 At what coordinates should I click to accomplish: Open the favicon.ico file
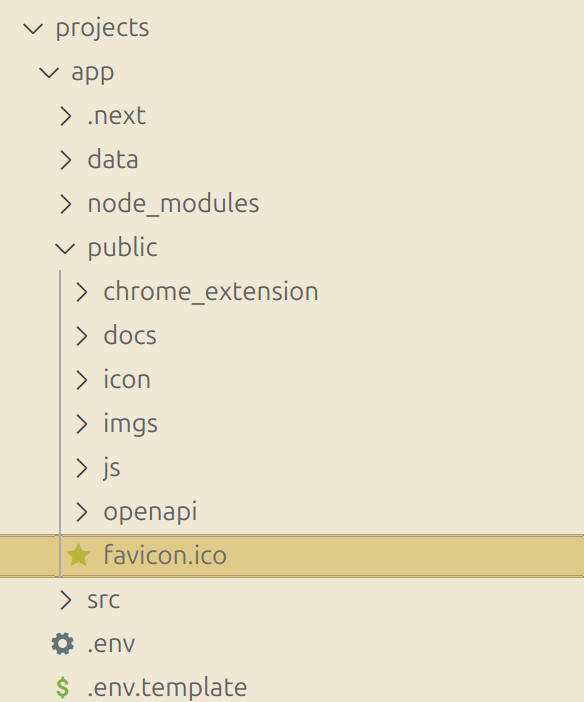(292, 556)
